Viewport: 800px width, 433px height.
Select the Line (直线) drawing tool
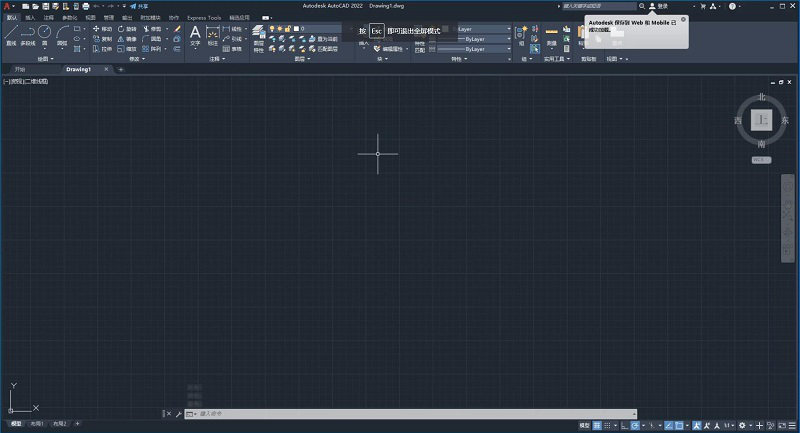[x=11, y=35]
